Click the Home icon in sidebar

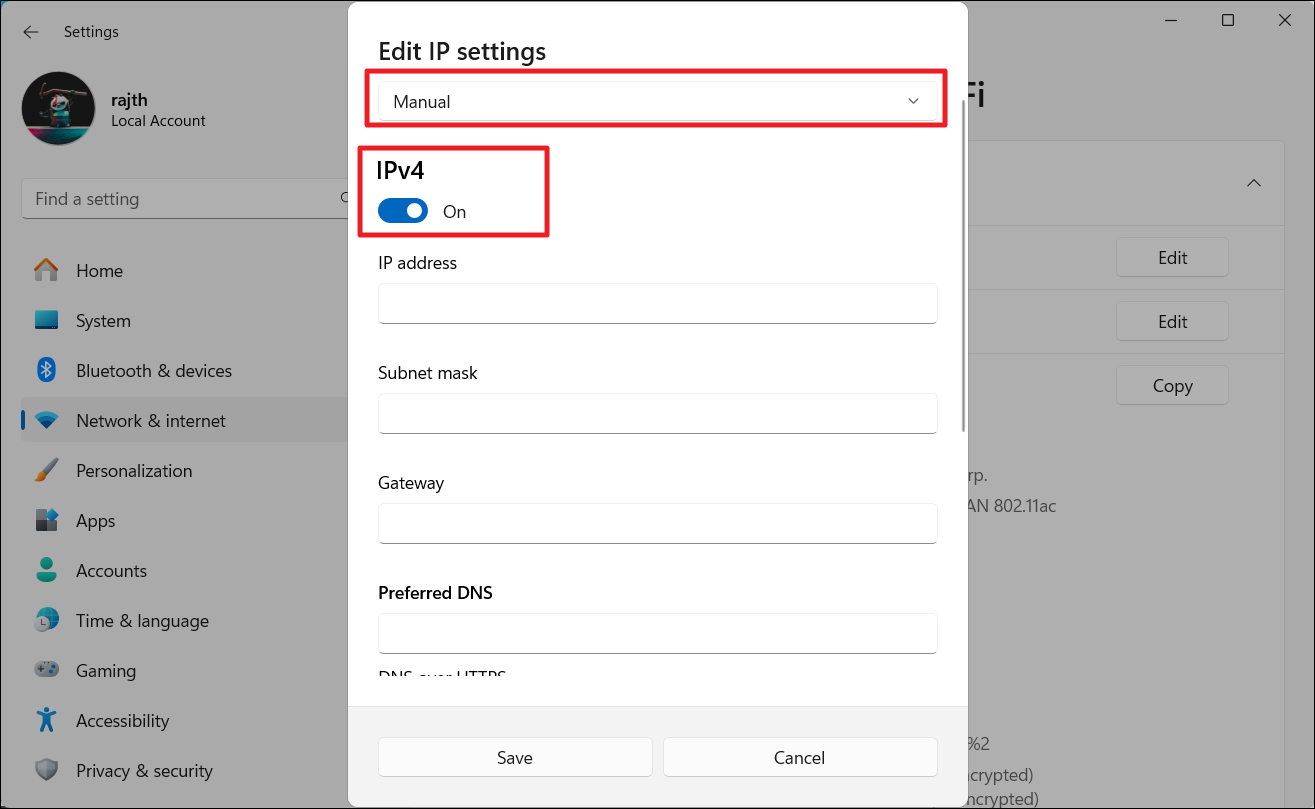point(46,270)
